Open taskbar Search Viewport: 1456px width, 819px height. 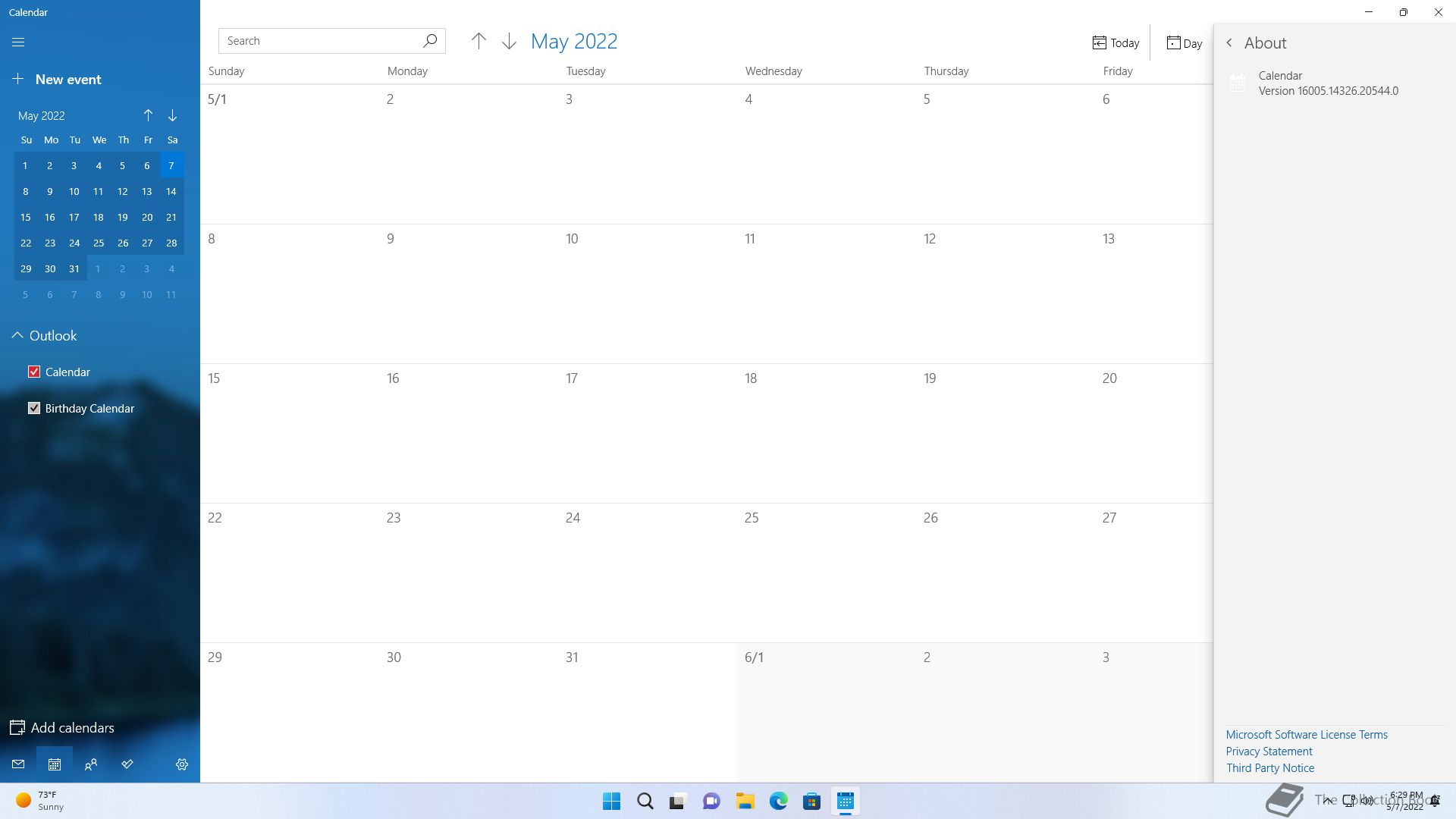pyautogui.click(x=645, y=802)
